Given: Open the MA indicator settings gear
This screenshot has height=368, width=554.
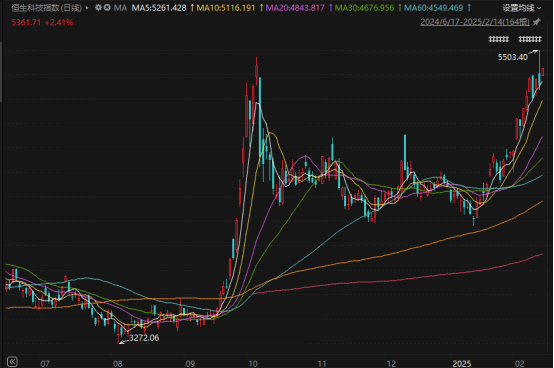Looking at the screenshot, I should click(98, 7).
